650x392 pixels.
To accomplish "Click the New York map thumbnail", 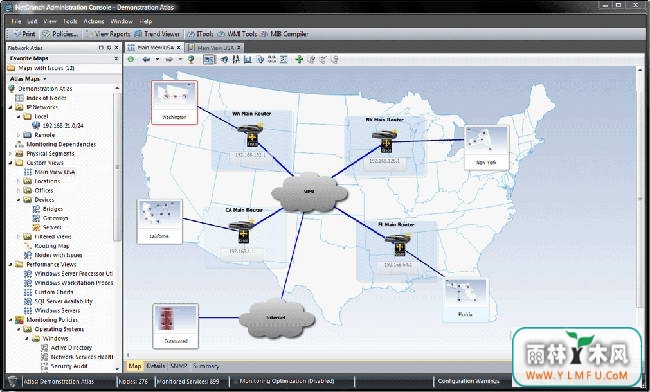I will click(486, 148).
